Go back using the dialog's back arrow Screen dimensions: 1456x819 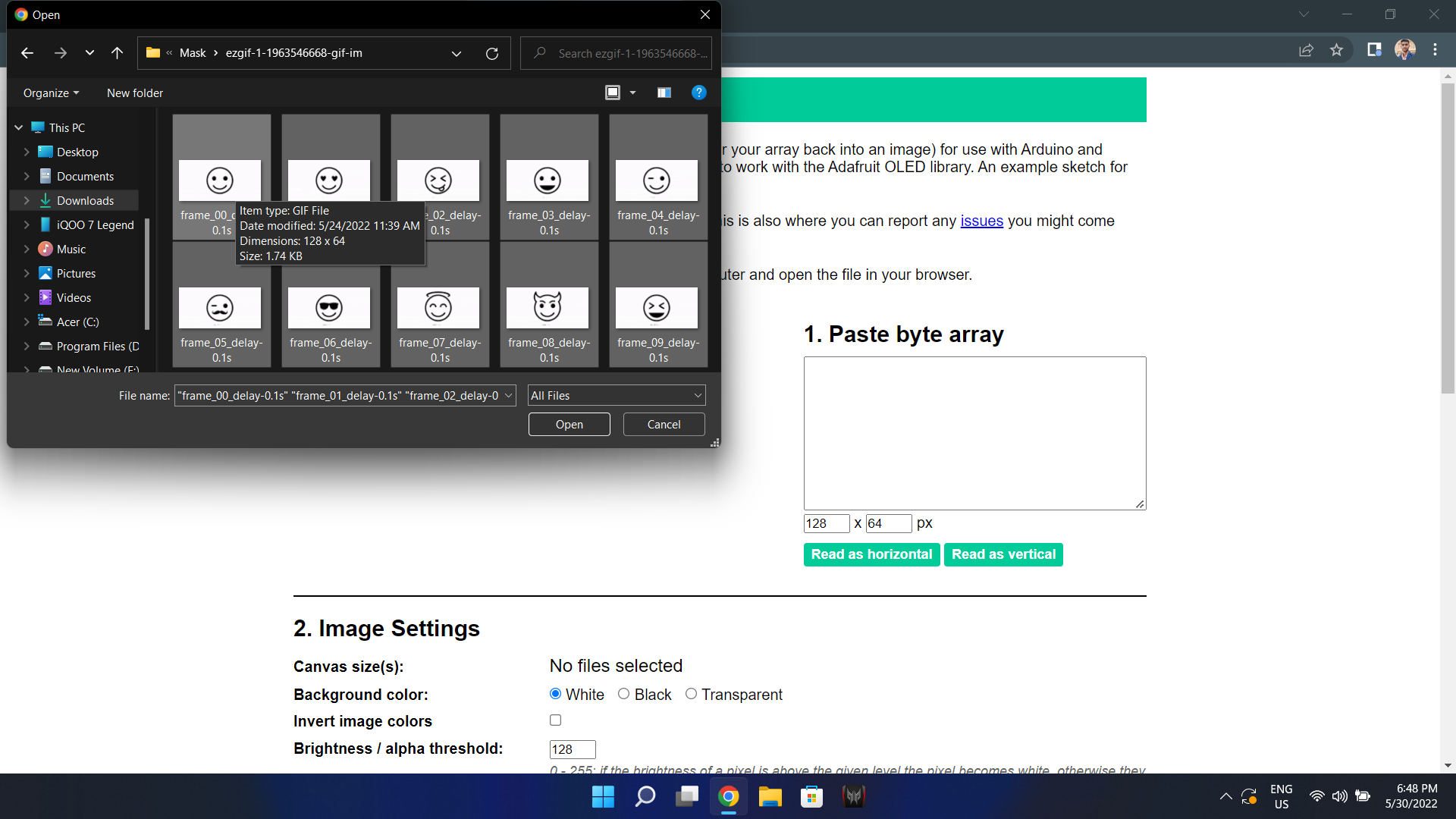[27, 53]
